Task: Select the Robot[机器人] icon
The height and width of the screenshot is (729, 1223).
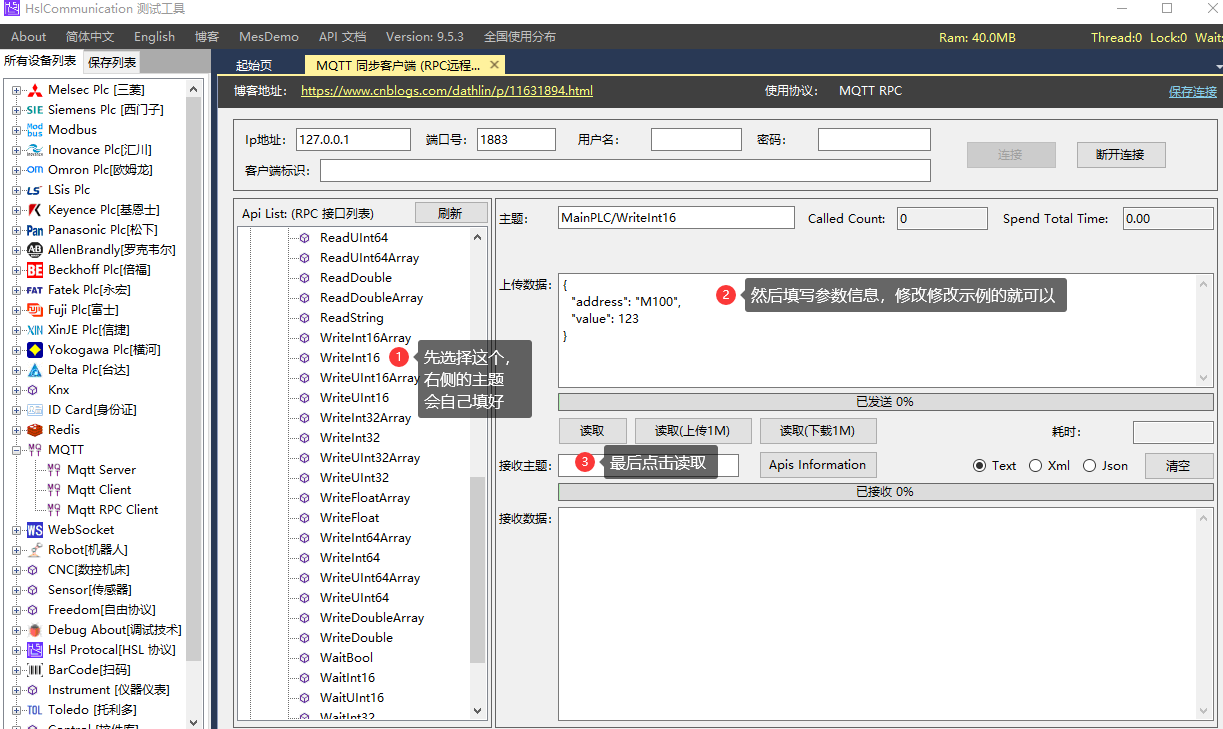Action: (x=34, y=549)
